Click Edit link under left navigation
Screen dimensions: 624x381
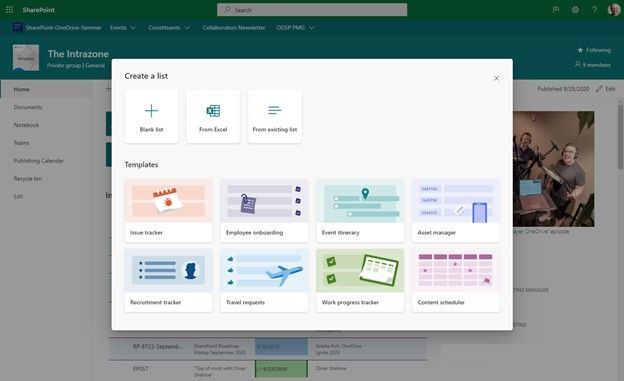tap(18, 196)
